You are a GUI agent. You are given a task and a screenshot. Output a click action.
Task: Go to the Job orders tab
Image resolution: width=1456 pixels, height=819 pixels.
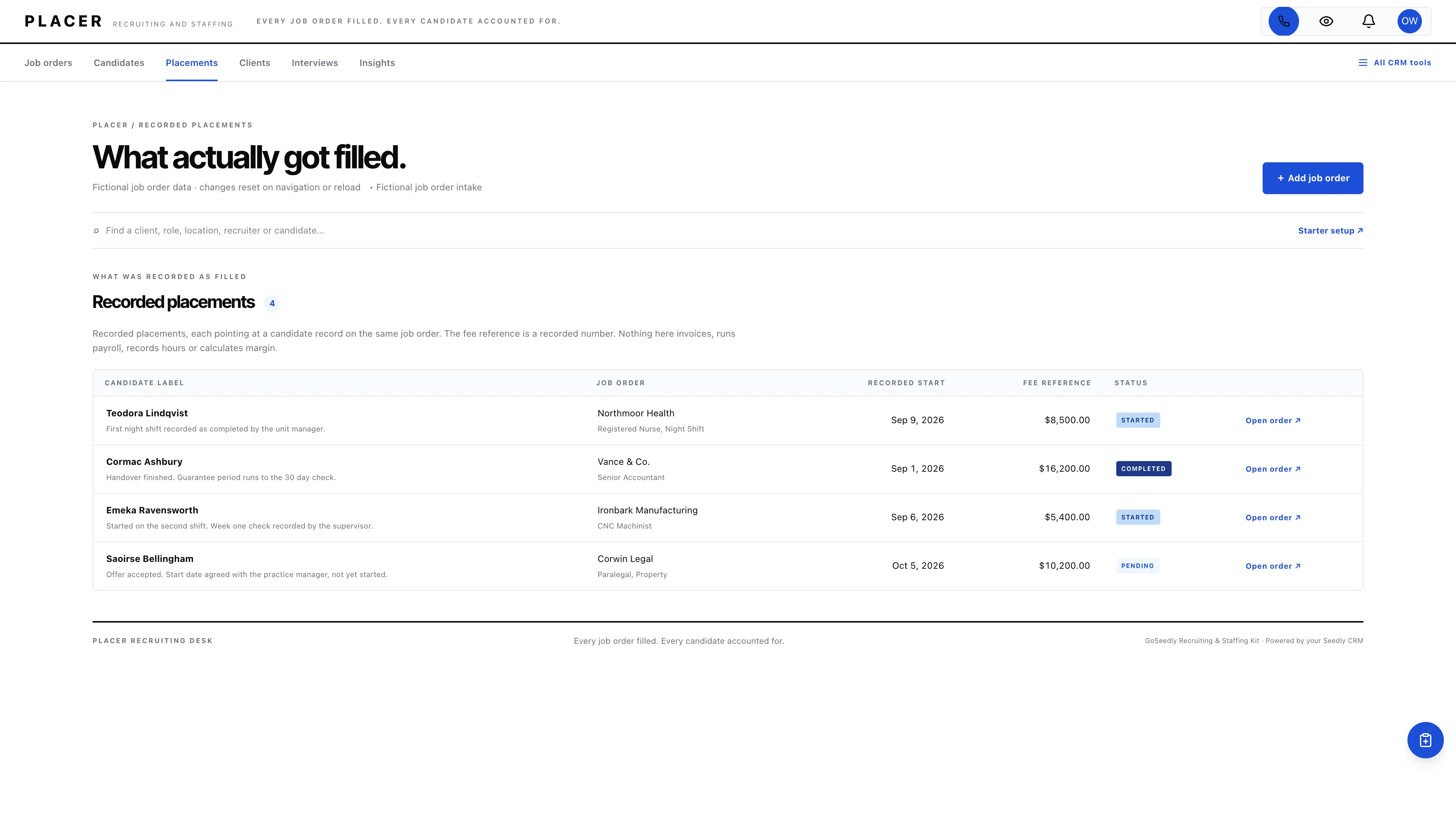(48, 63)
